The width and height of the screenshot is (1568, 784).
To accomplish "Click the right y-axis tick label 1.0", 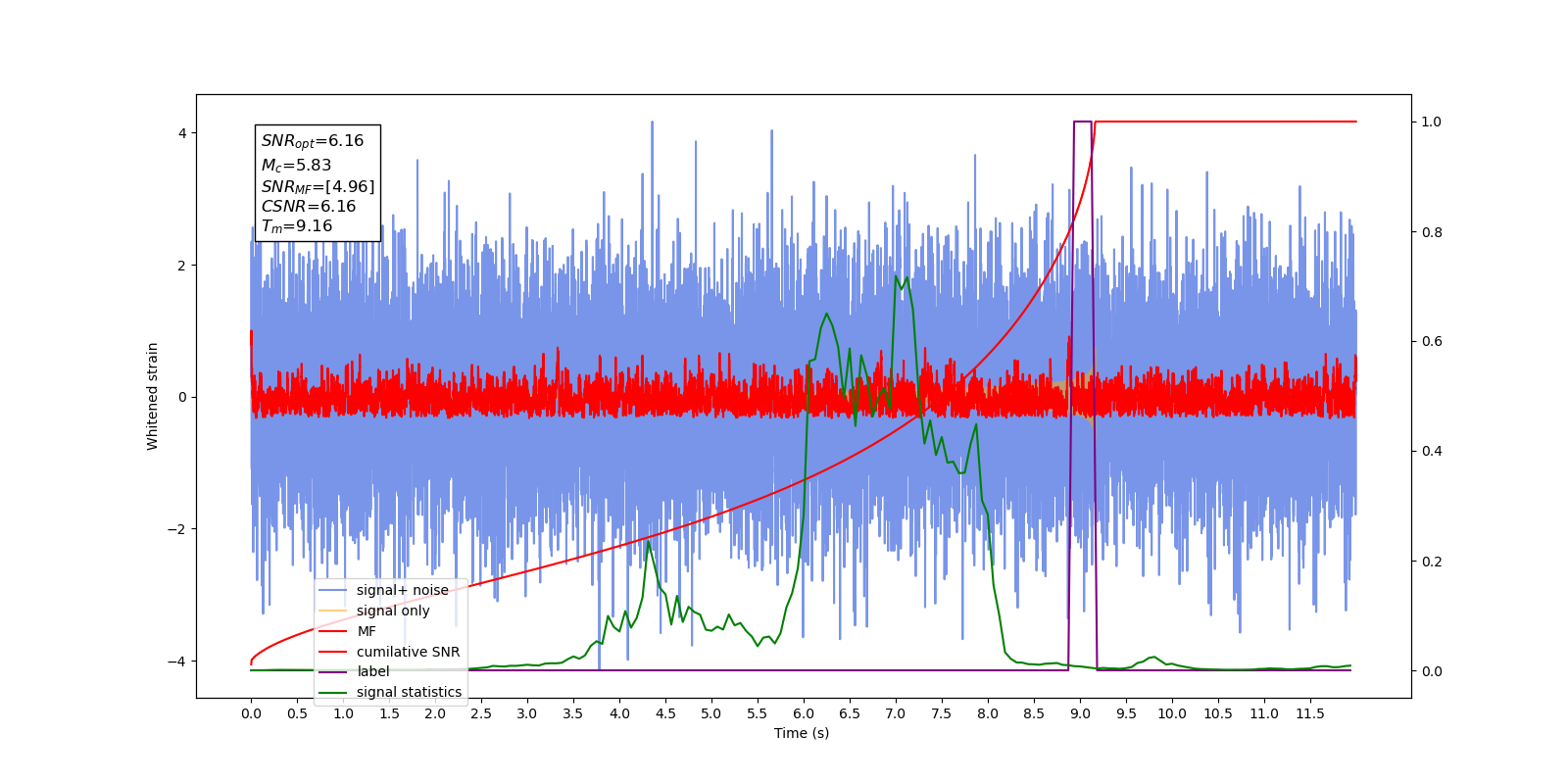I will coord(1432,122).
